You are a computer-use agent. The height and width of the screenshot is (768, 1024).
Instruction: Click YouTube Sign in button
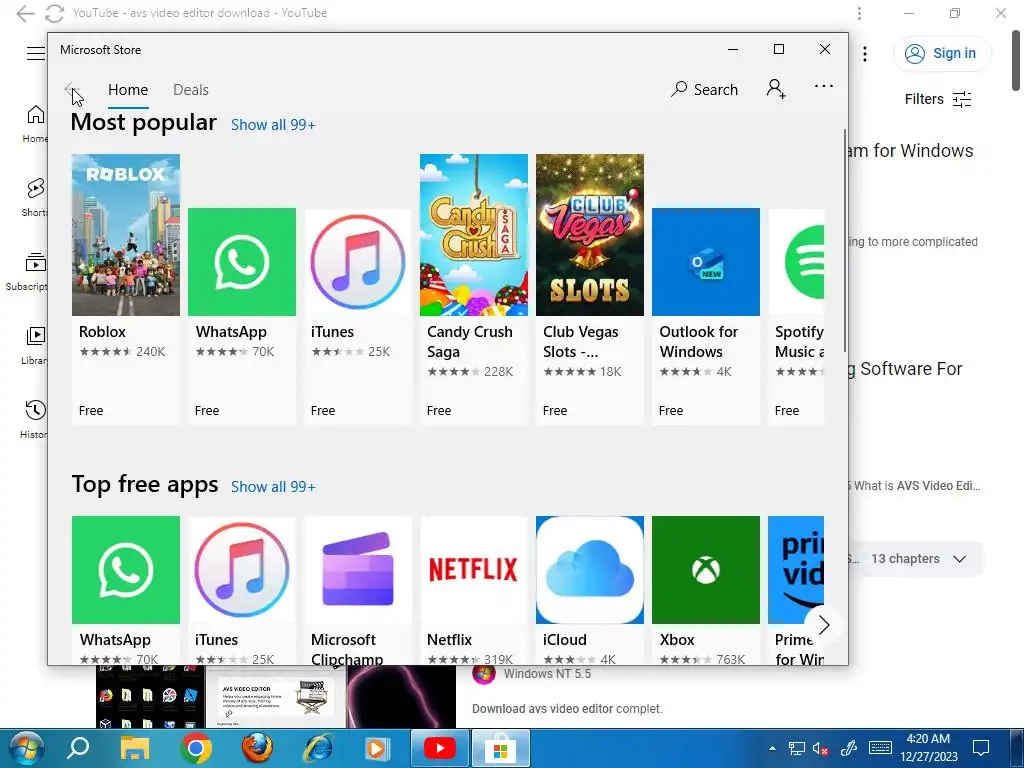[942, 54]
